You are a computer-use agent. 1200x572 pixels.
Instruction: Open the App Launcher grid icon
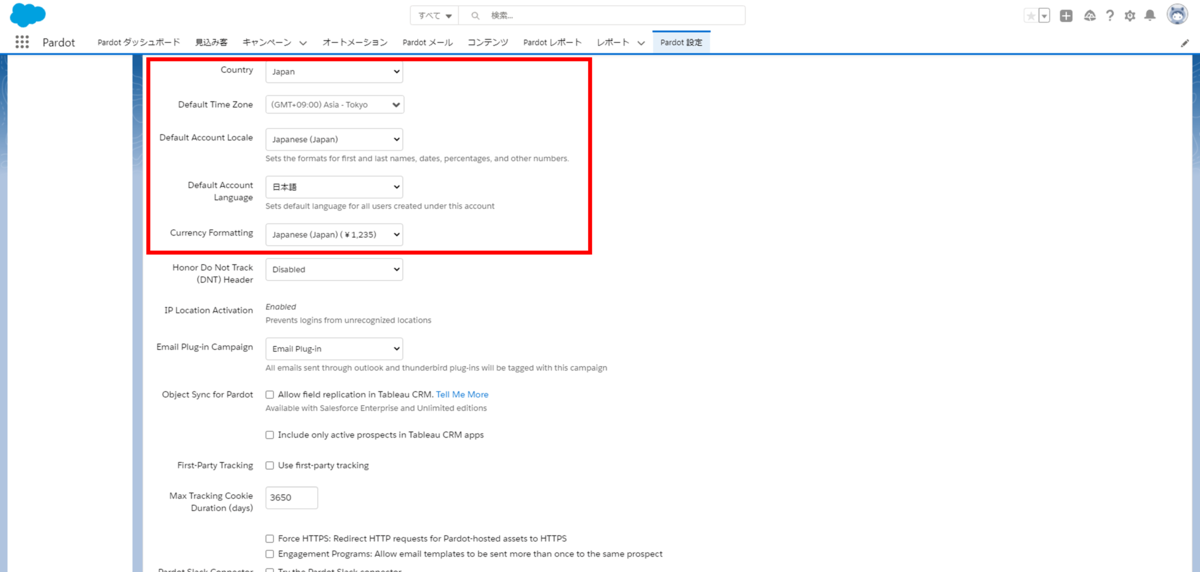(22, 43)
